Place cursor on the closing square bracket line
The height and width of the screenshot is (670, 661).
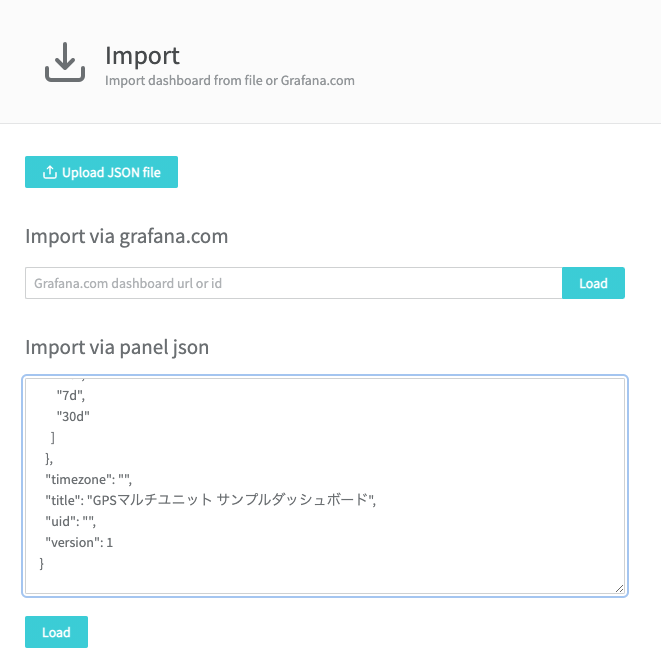(53, 437)
